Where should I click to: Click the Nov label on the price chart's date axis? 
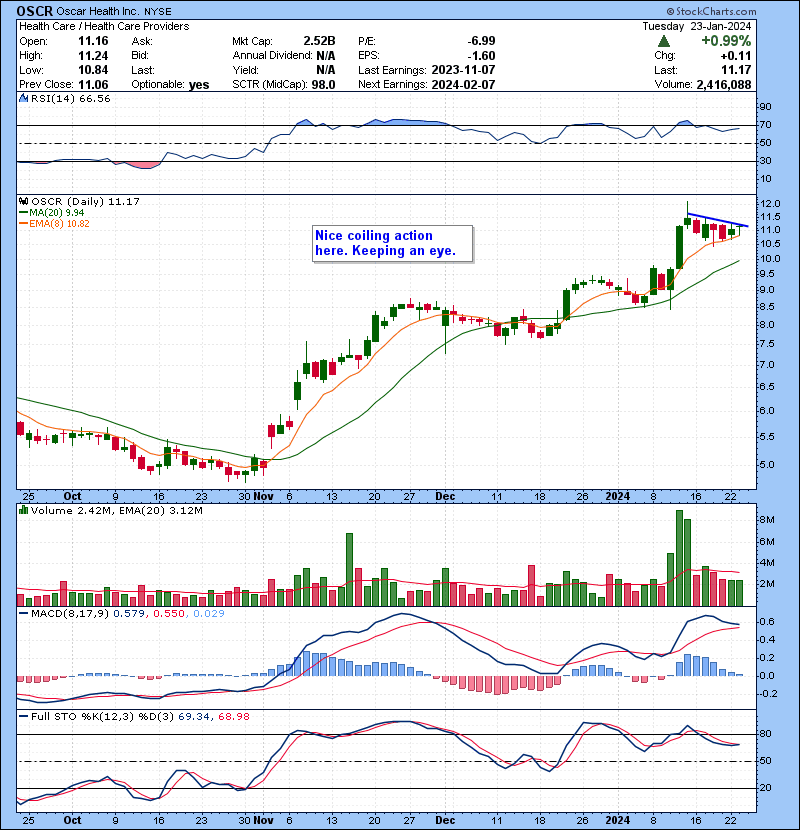coord(263,496)
